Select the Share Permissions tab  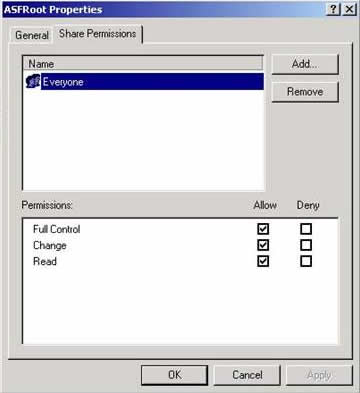[x=98, y=34]
